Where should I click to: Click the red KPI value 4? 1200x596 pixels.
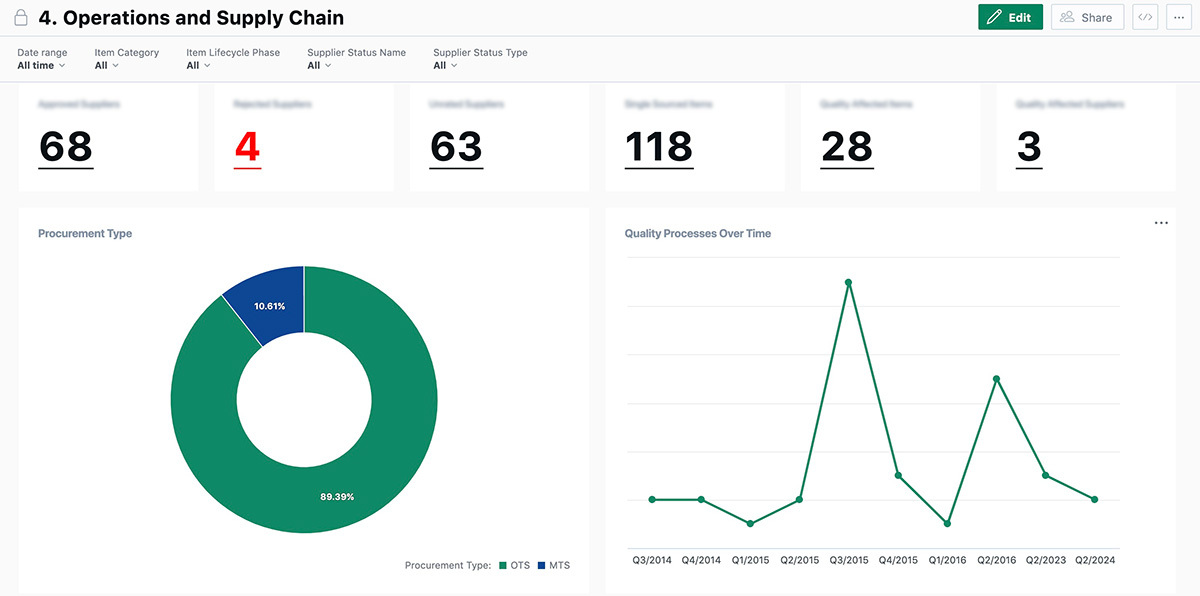click(x=247, y=147)
